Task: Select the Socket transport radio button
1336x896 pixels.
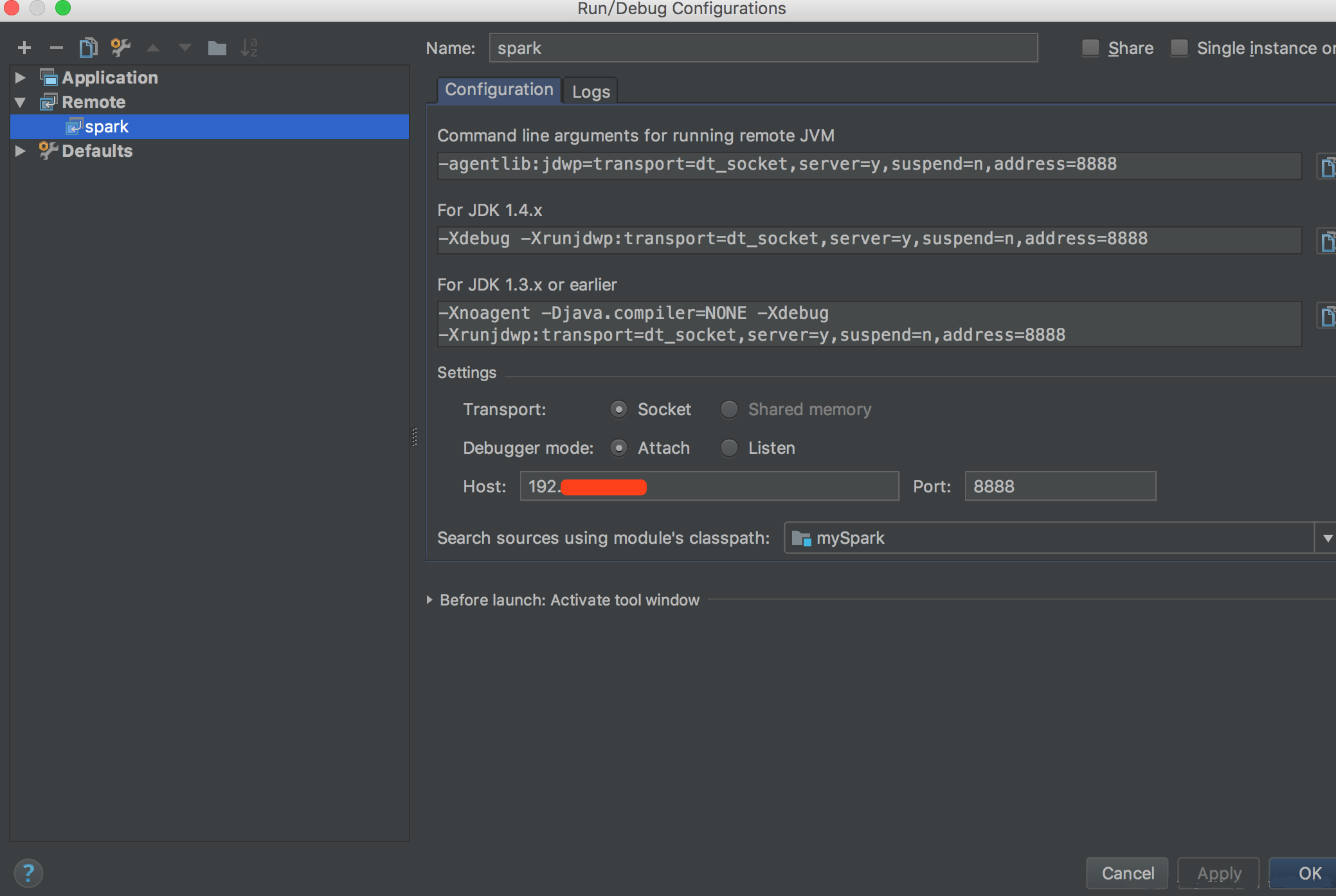Action: click(618, 410)
